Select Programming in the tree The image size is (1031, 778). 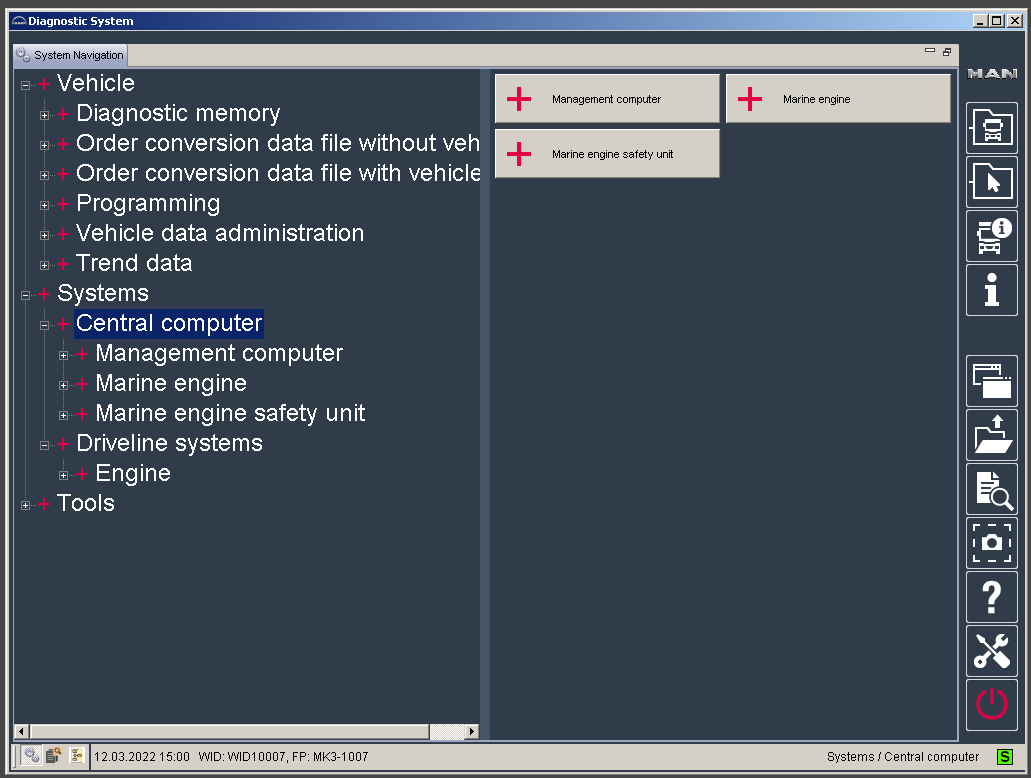coord(148,203)
